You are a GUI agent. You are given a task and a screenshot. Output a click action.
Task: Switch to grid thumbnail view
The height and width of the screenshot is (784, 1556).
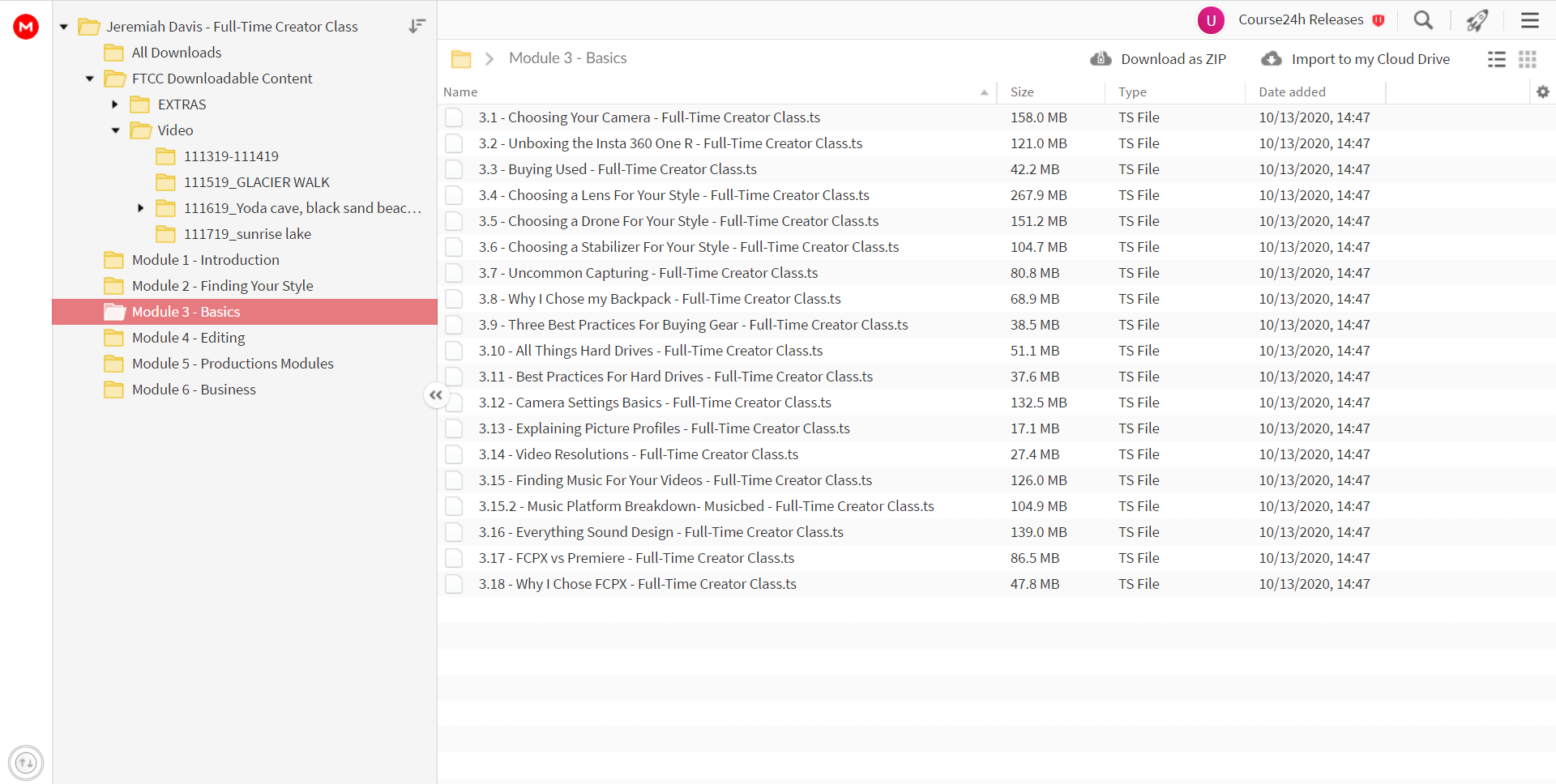1528,59
